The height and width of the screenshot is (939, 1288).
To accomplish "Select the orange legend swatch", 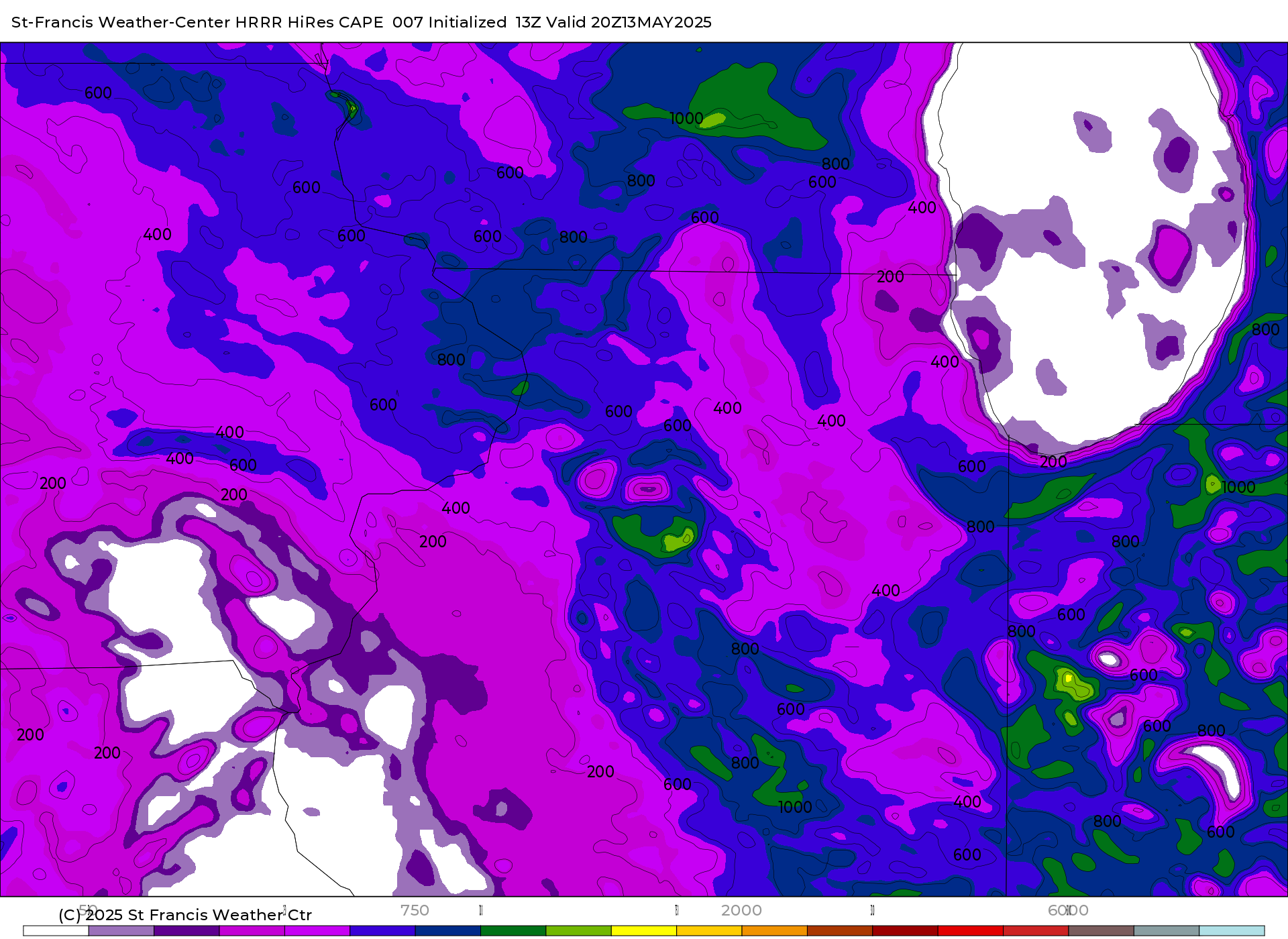I will (775, 931).
